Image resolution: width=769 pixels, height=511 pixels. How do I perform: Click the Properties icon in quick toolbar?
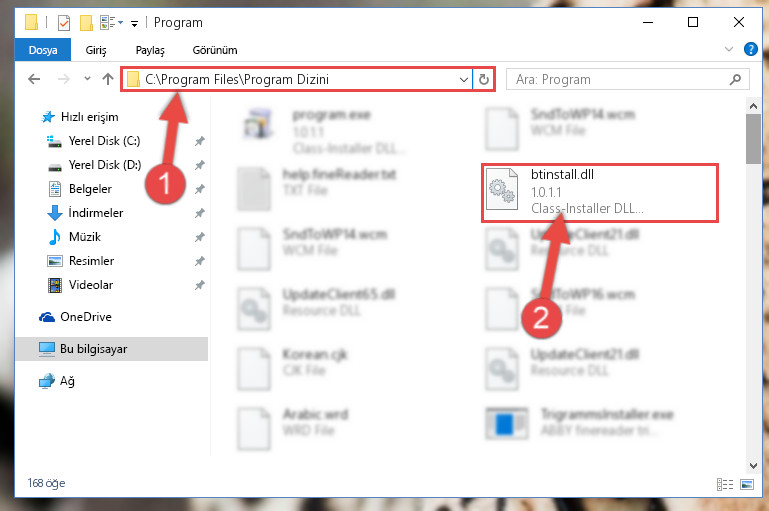click(64, 23)
